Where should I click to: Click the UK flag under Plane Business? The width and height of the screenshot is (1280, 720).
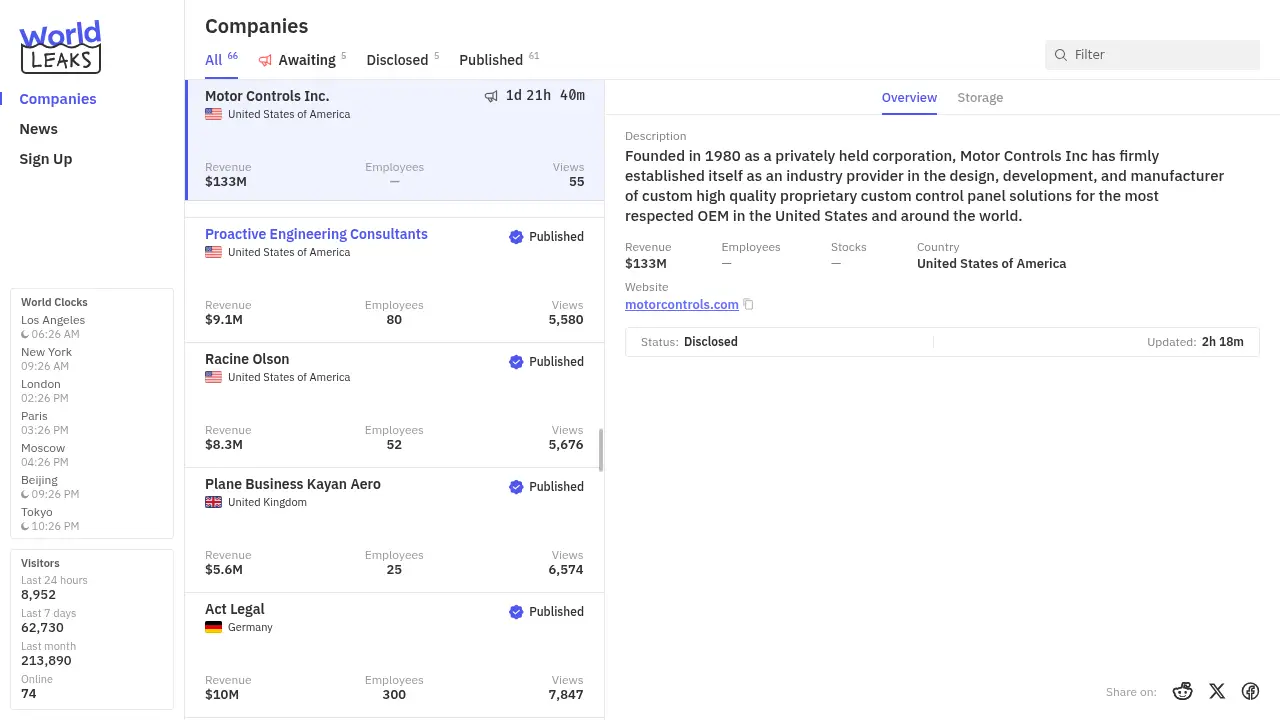tap(213, 502)
